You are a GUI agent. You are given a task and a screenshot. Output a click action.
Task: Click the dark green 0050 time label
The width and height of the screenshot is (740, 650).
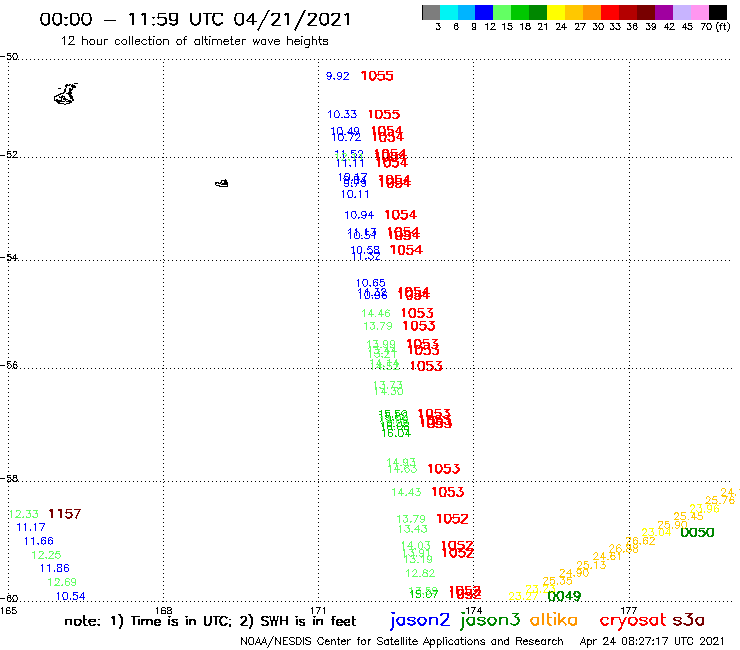[x=697, y=532]
